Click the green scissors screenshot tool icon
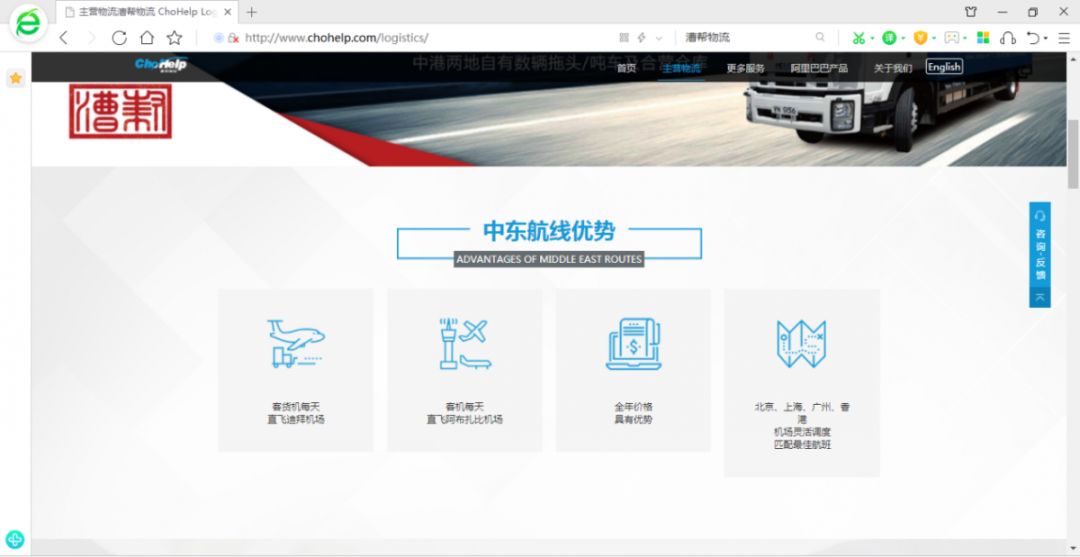 pyautogui.click(x=857, y=38)
